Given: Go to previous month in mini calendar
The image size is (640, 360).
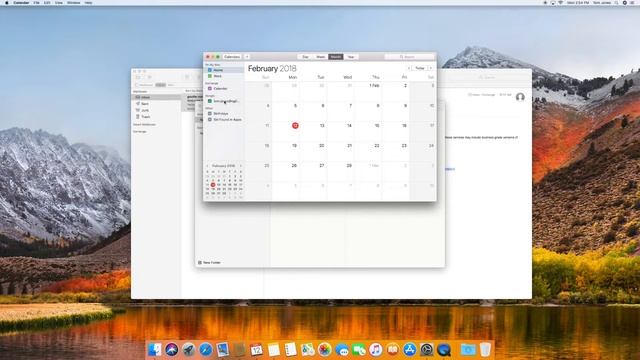Looking at the screenshot, I should [x=207, y=166].
